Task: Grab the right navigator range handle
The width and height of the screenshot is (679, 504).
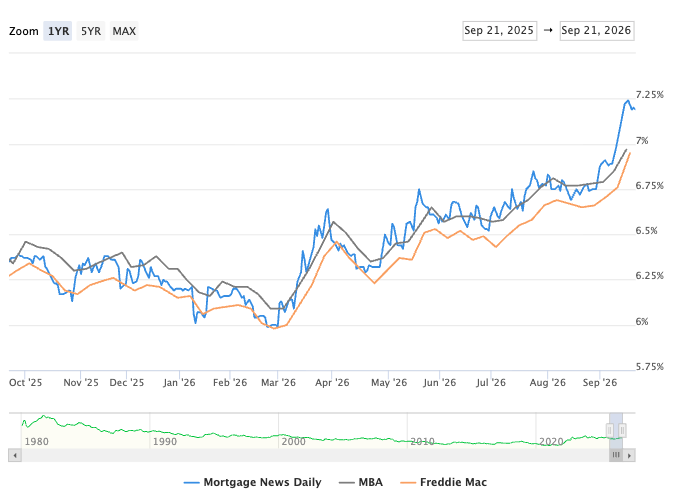Action: coord(622,430)
